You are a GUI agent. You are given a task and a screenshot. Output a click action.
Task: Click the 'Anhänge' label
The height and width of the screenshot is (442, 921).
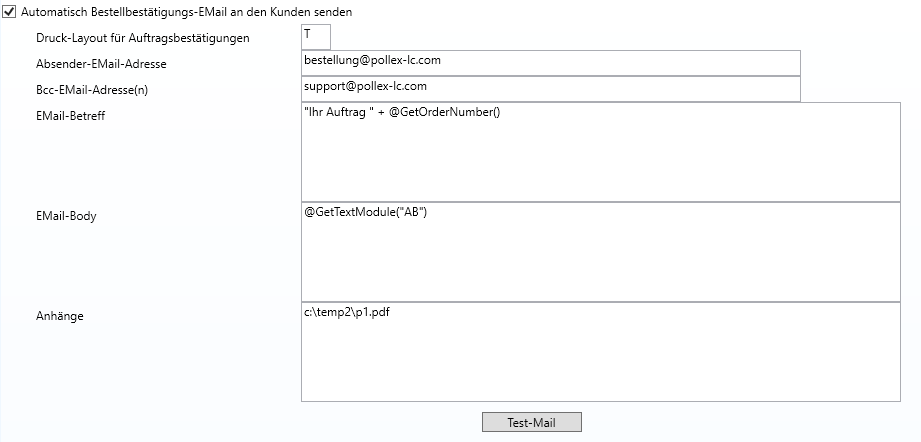click(59, 316)
